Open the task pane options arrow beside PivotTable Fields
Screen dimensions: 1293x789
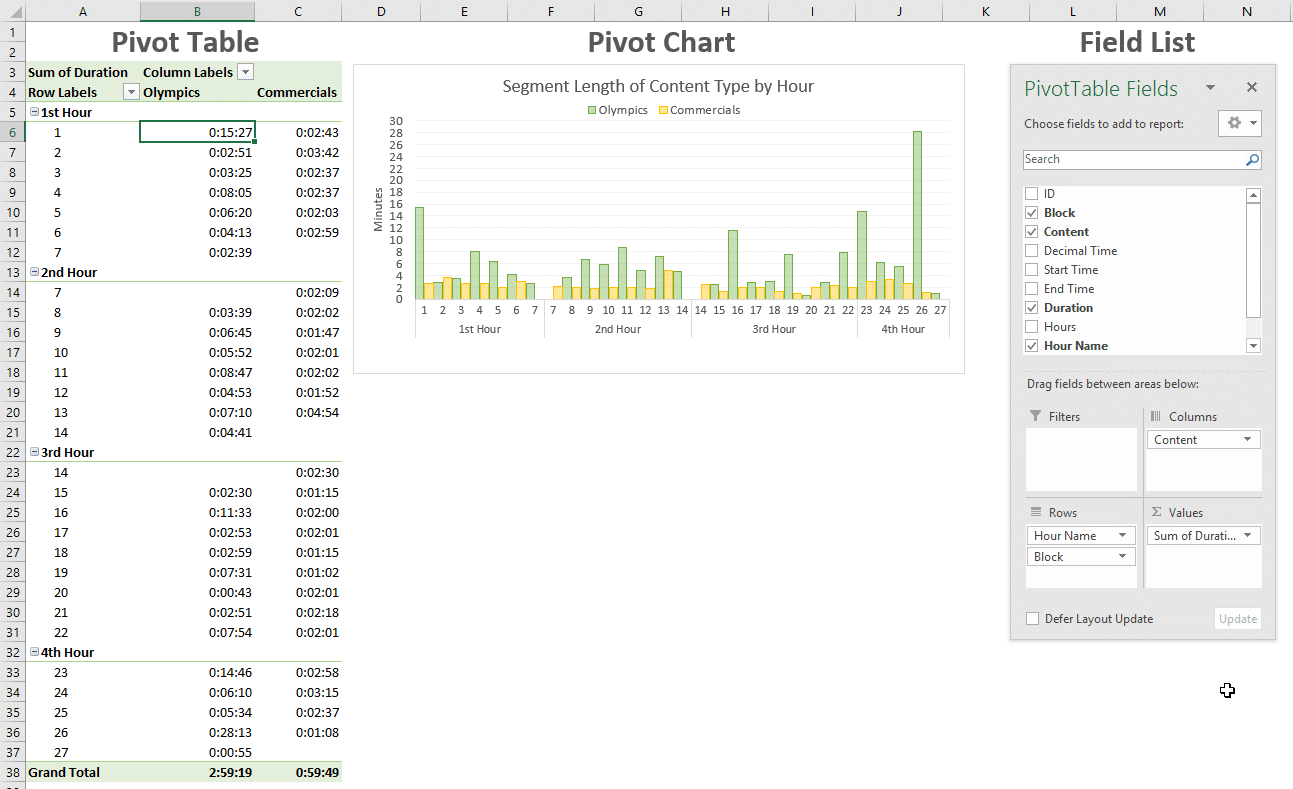pos(1210,88)
